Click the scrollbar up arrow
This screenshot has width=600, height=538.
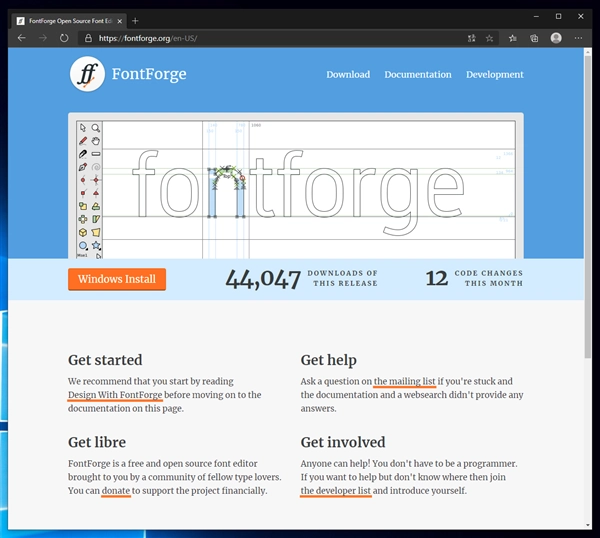[588, 52]
